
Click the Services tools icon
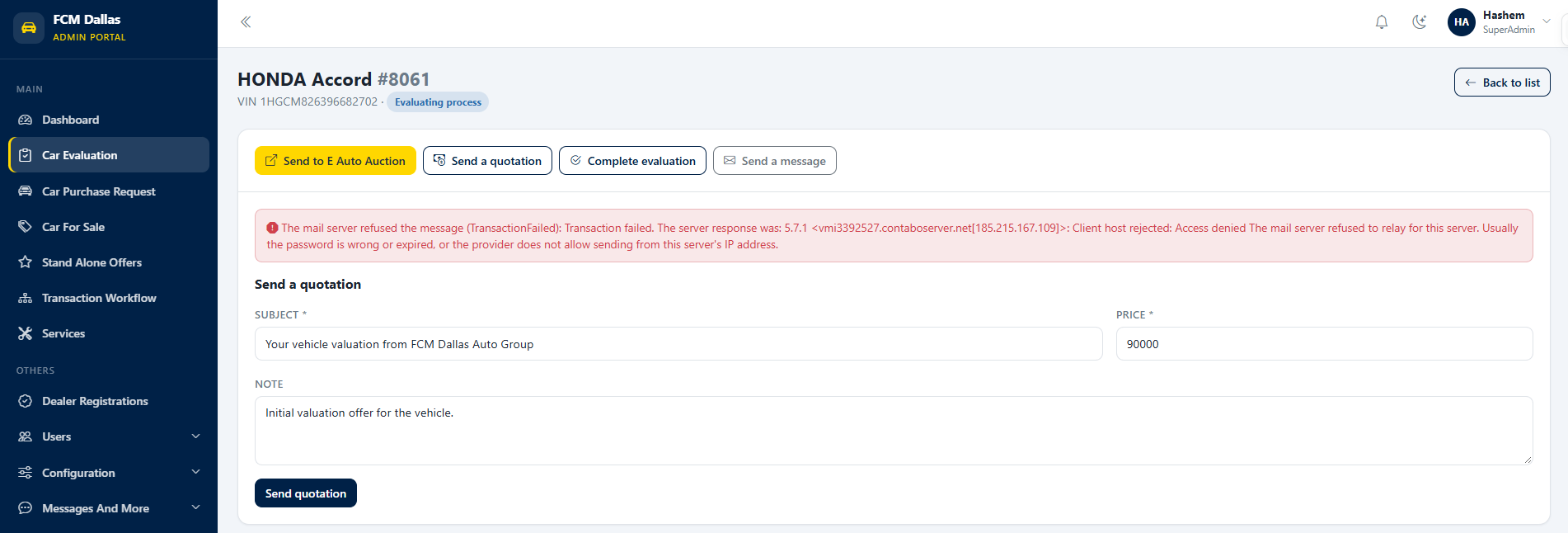click(x=26, y=333)
